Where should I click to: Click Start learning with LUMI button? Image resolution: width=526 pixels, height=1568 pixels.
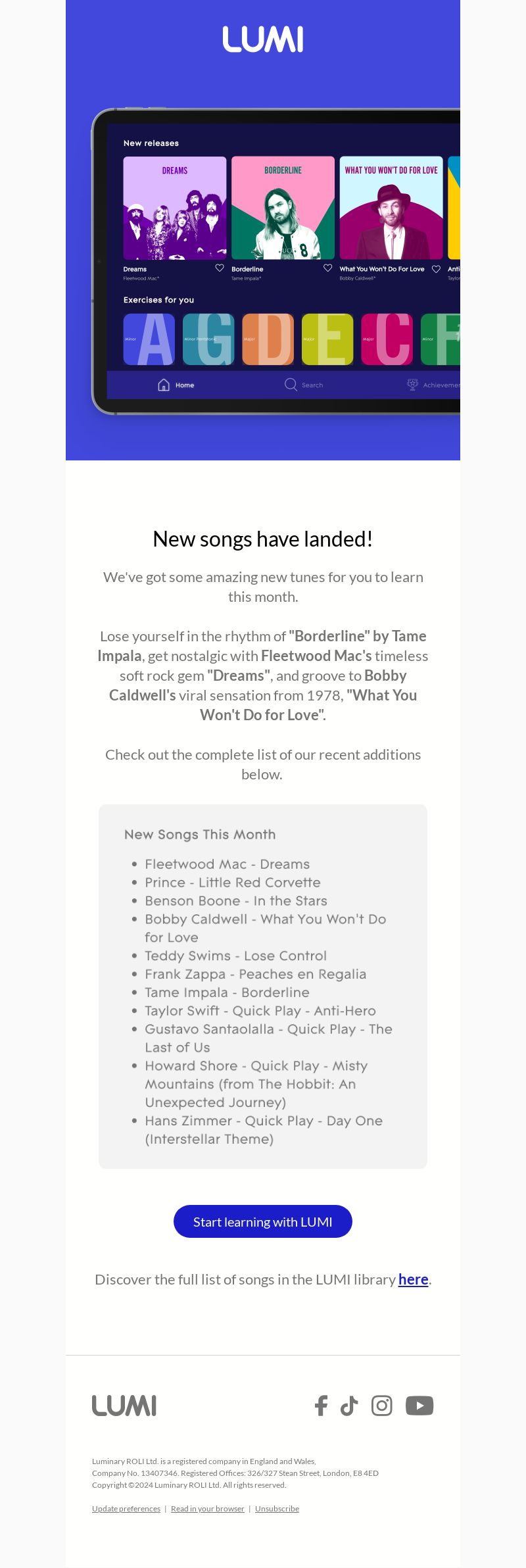pyautogui.click(x=263, y=1221)
